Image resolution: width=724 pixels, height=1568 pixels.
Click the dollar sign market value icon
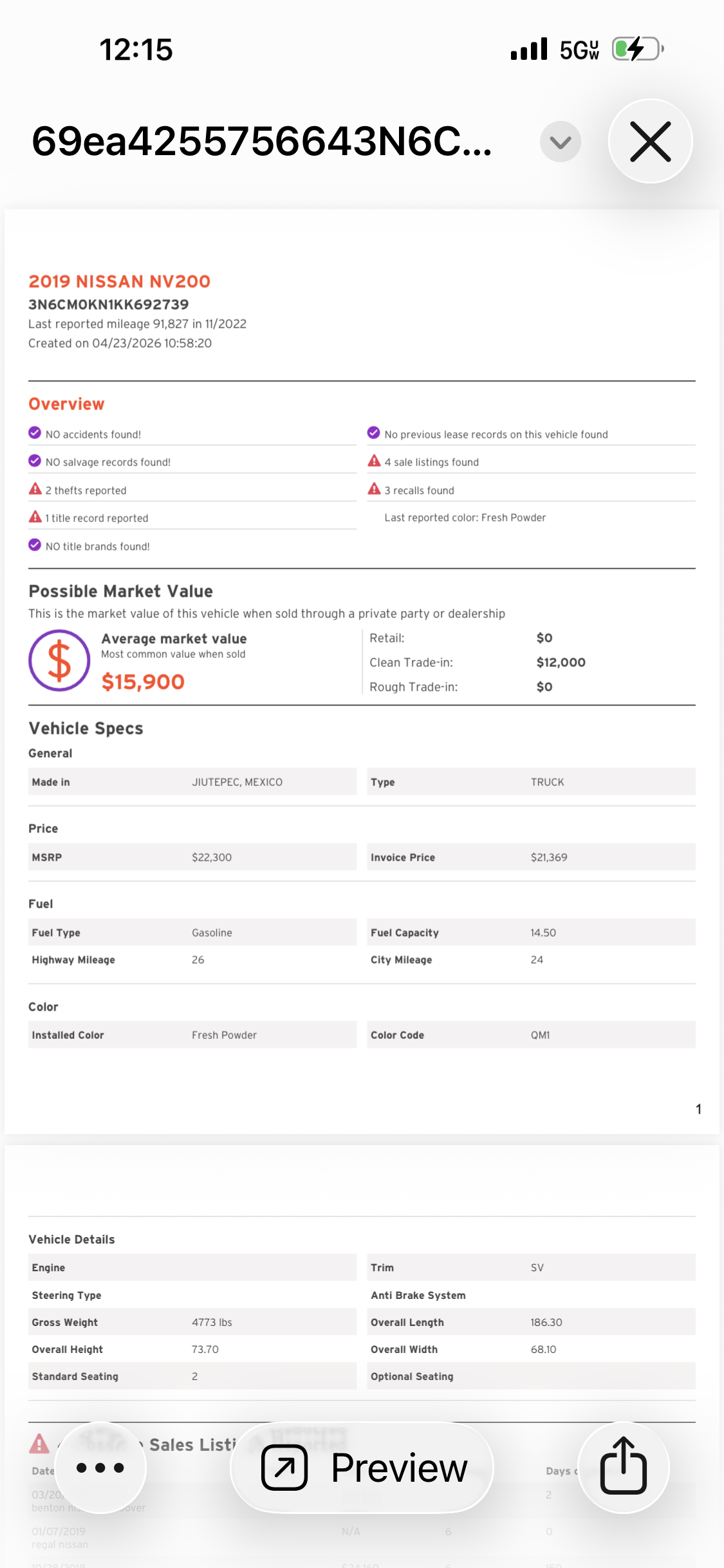[59, 660]
